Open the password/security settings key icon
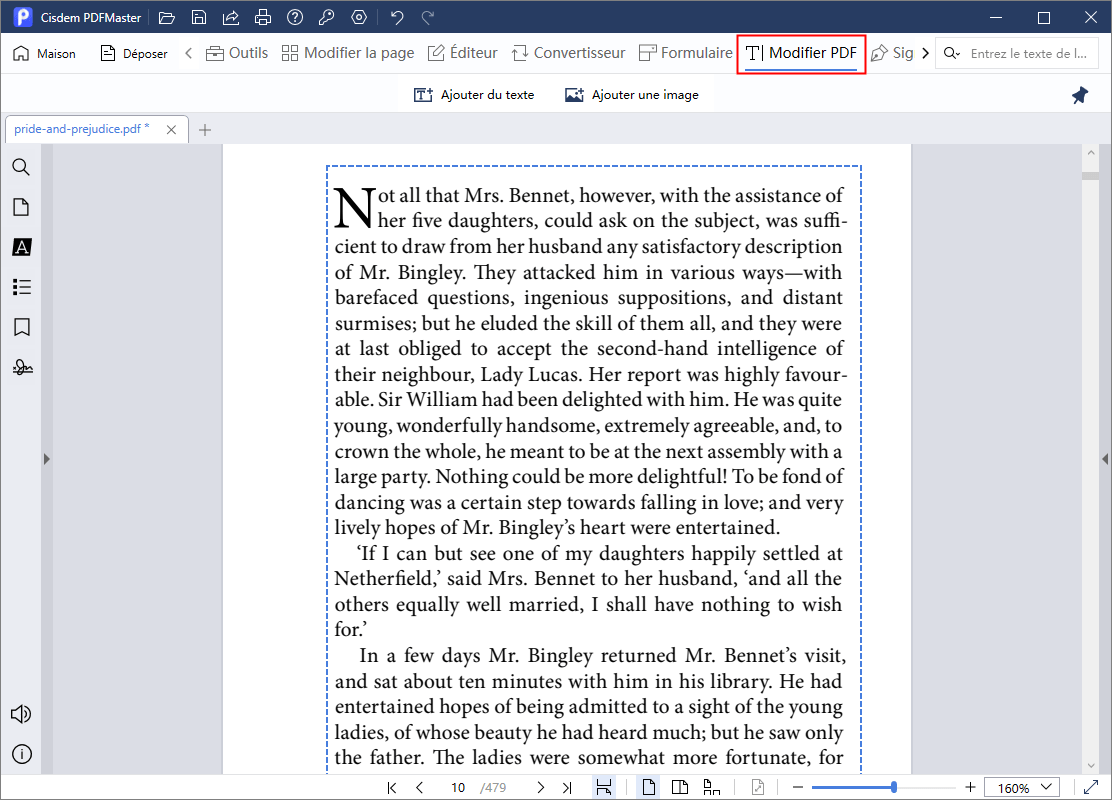This screenshot has width=1112, height=800. click(325, 16)
